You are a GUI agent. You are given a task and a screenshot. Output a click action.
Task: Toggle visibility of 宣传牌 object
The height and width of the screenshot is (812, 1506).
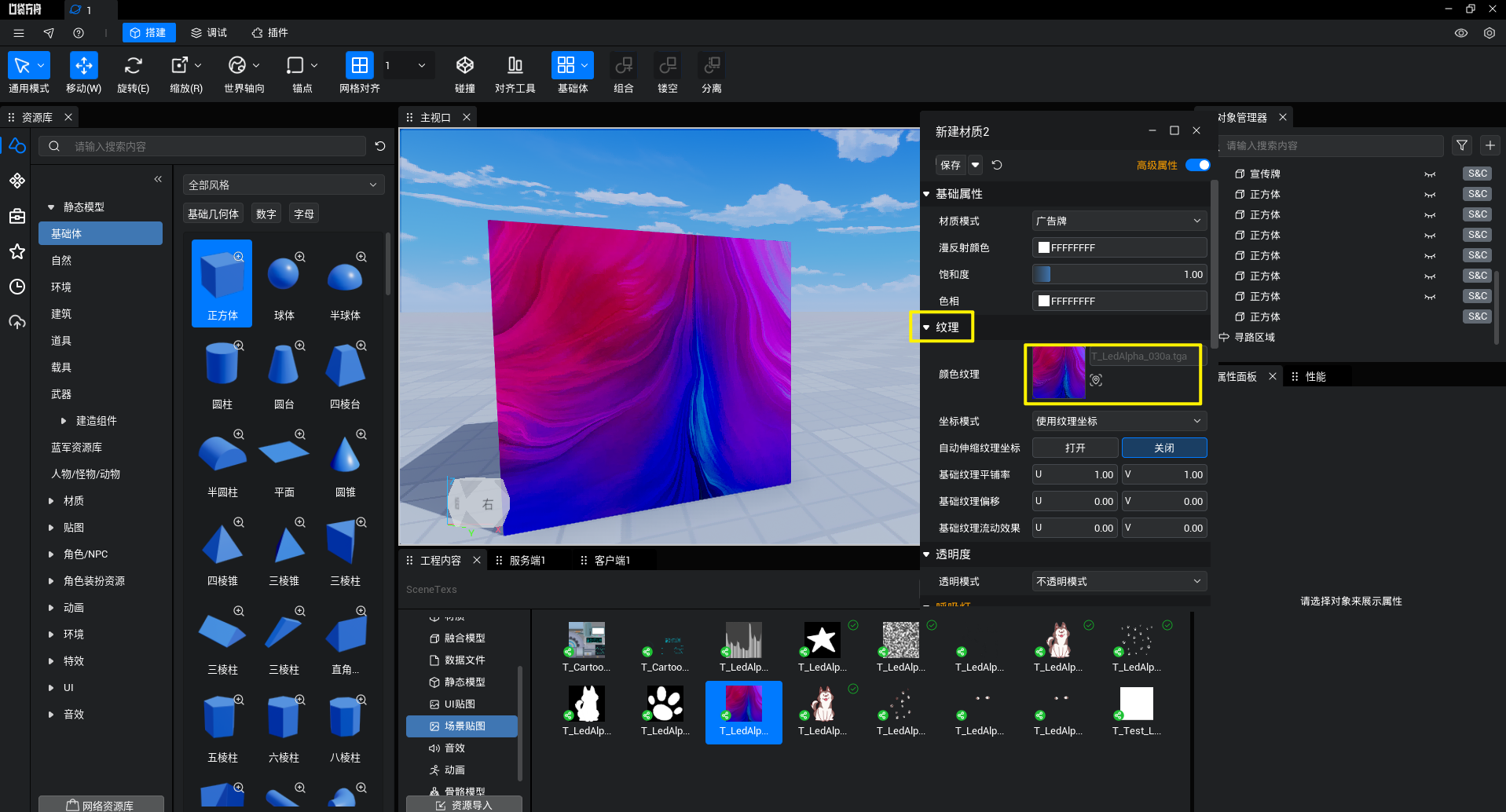click(x=1430, y=174)
